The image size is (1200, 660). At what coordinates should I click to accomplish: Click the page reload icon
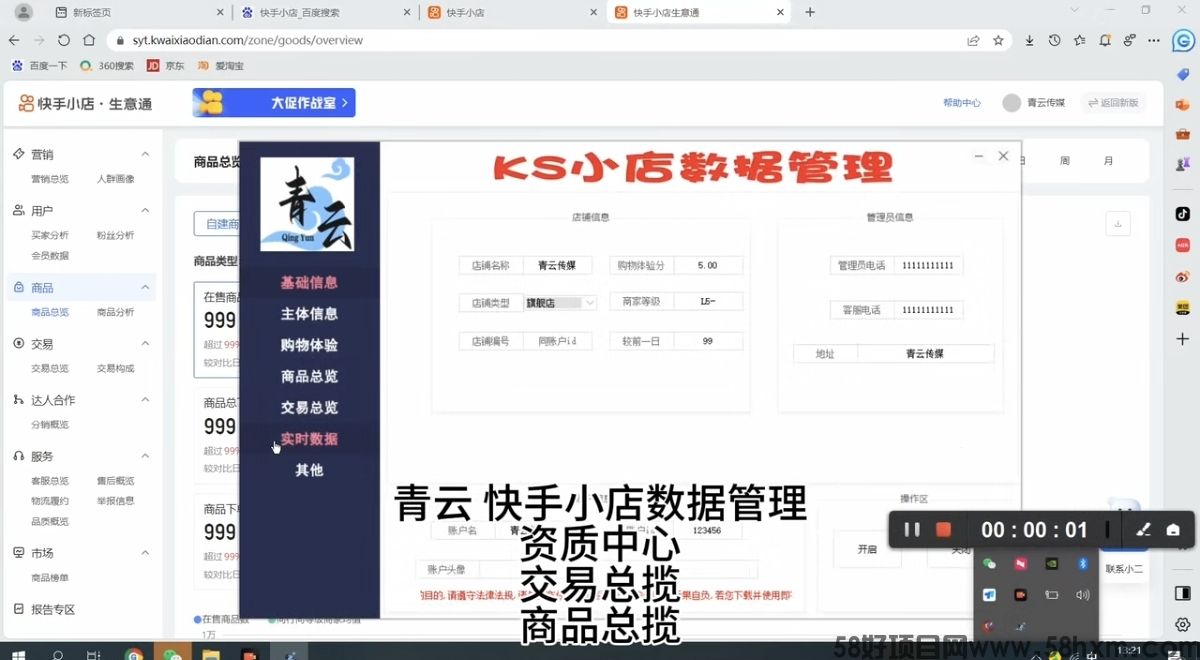pyautogui.click(x=64, y=41)
